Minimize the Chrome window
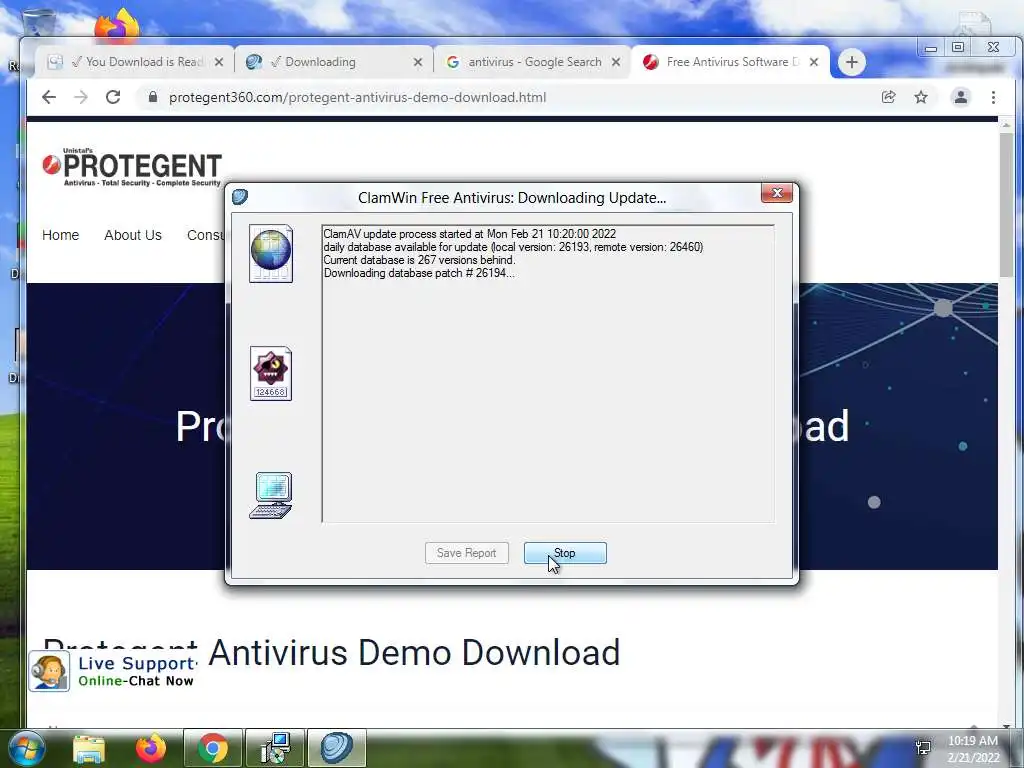Viewport: 1024px width, 768px height. [x=931, y=48]
